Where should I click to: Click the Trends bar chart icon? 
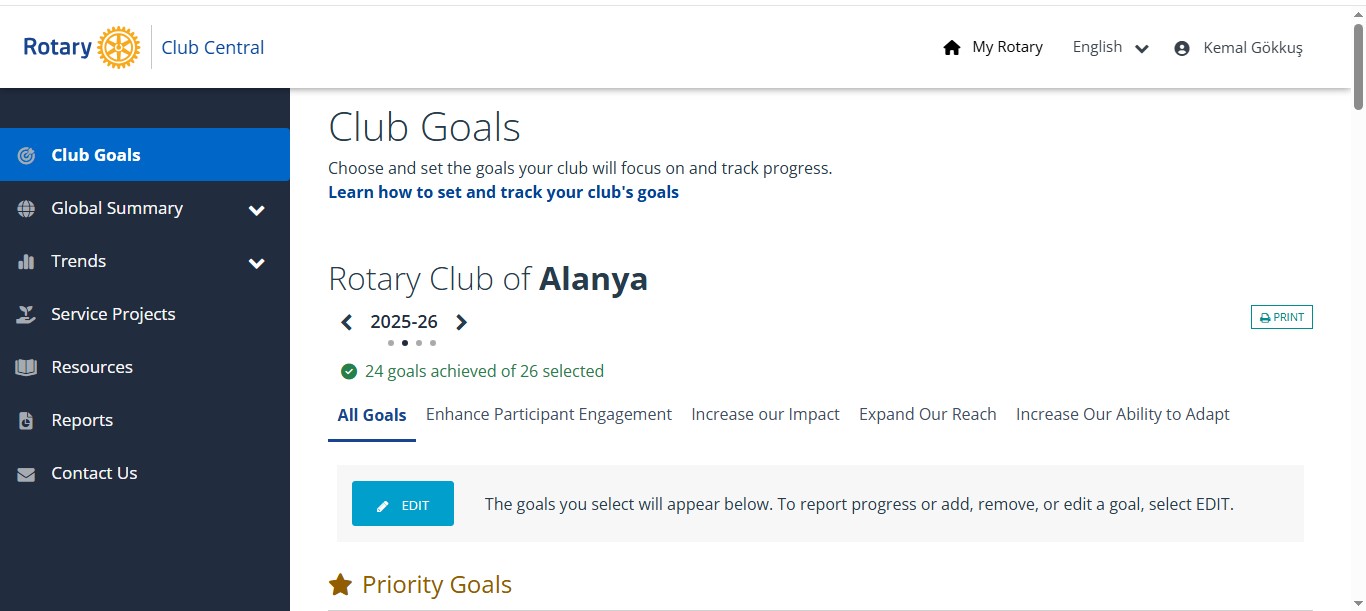[x=27, y=262]
